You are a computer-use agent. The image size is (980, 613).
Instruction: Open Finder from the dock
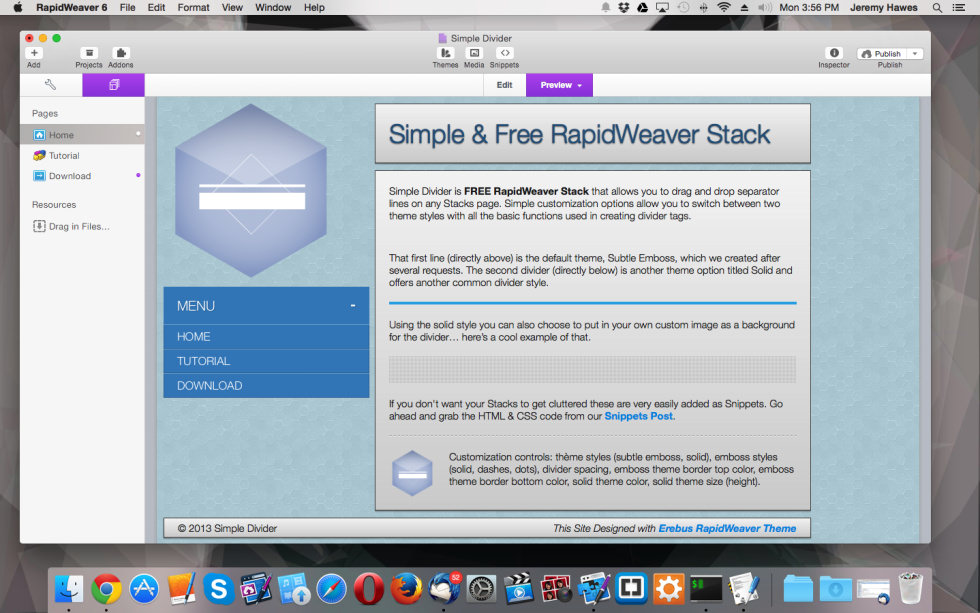[69, 589]
